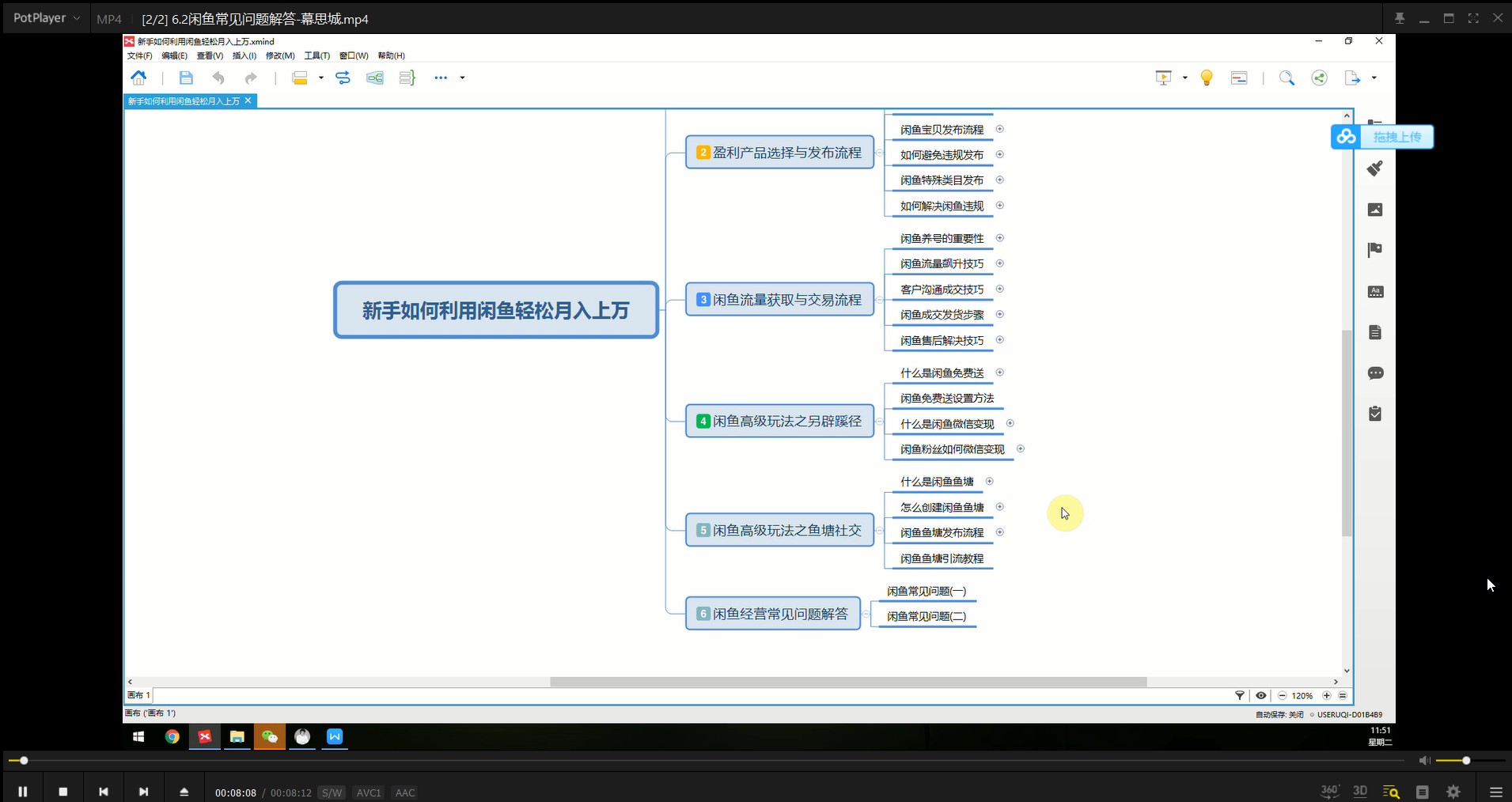Screen dimensions: 1512x802
Task: Expand the 什么是闲鱼鱼塘 subtopic
Action: click(x=989, y=481)
